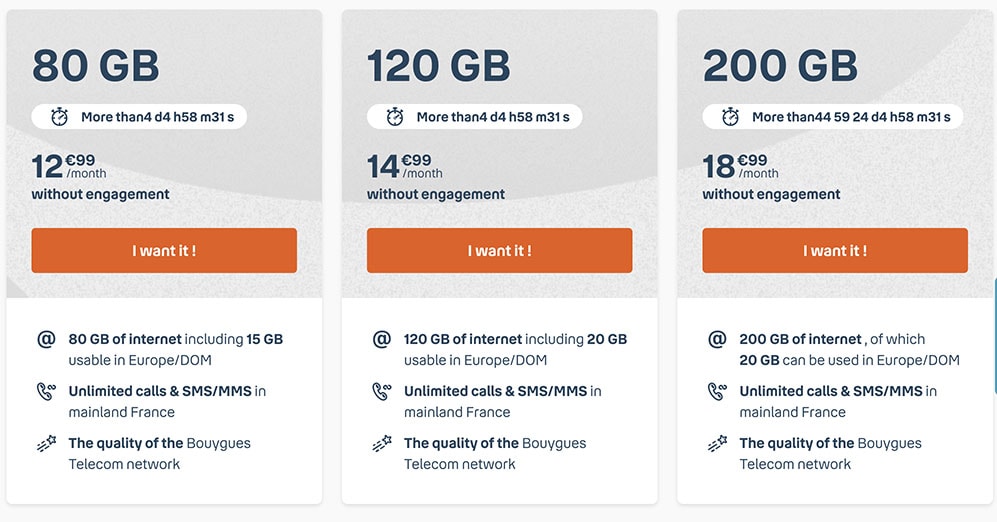Screen dimensions: 997x522
Task: Click the phone calls icon in the 200 GB card
Action: pyautogui.click(x=717, y=391)
